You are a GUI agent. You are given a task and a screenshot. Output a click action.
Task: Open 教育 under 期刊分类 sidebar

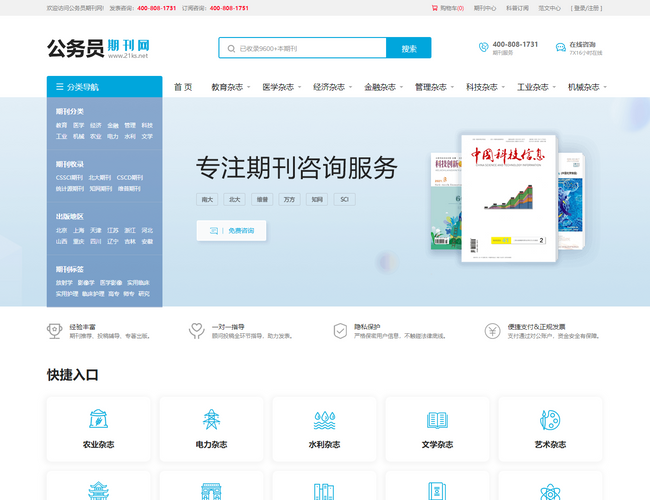tap(61, 125)
